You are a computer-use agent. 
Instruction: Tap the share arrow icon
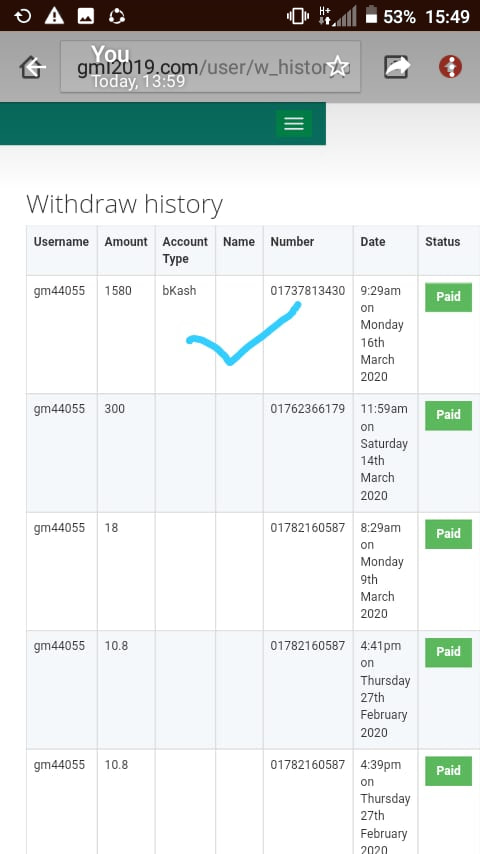point(397,66)
